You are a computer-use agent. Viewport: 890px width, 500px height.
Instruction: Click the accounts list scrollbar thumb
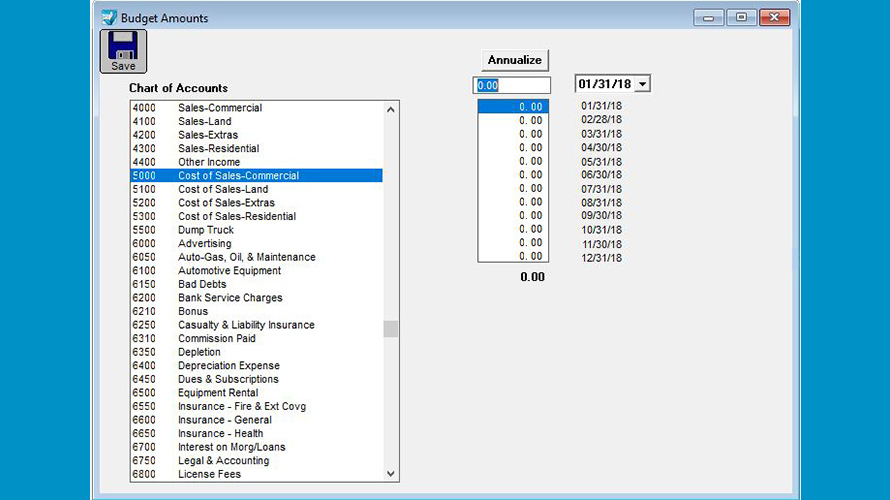(390, 329)
